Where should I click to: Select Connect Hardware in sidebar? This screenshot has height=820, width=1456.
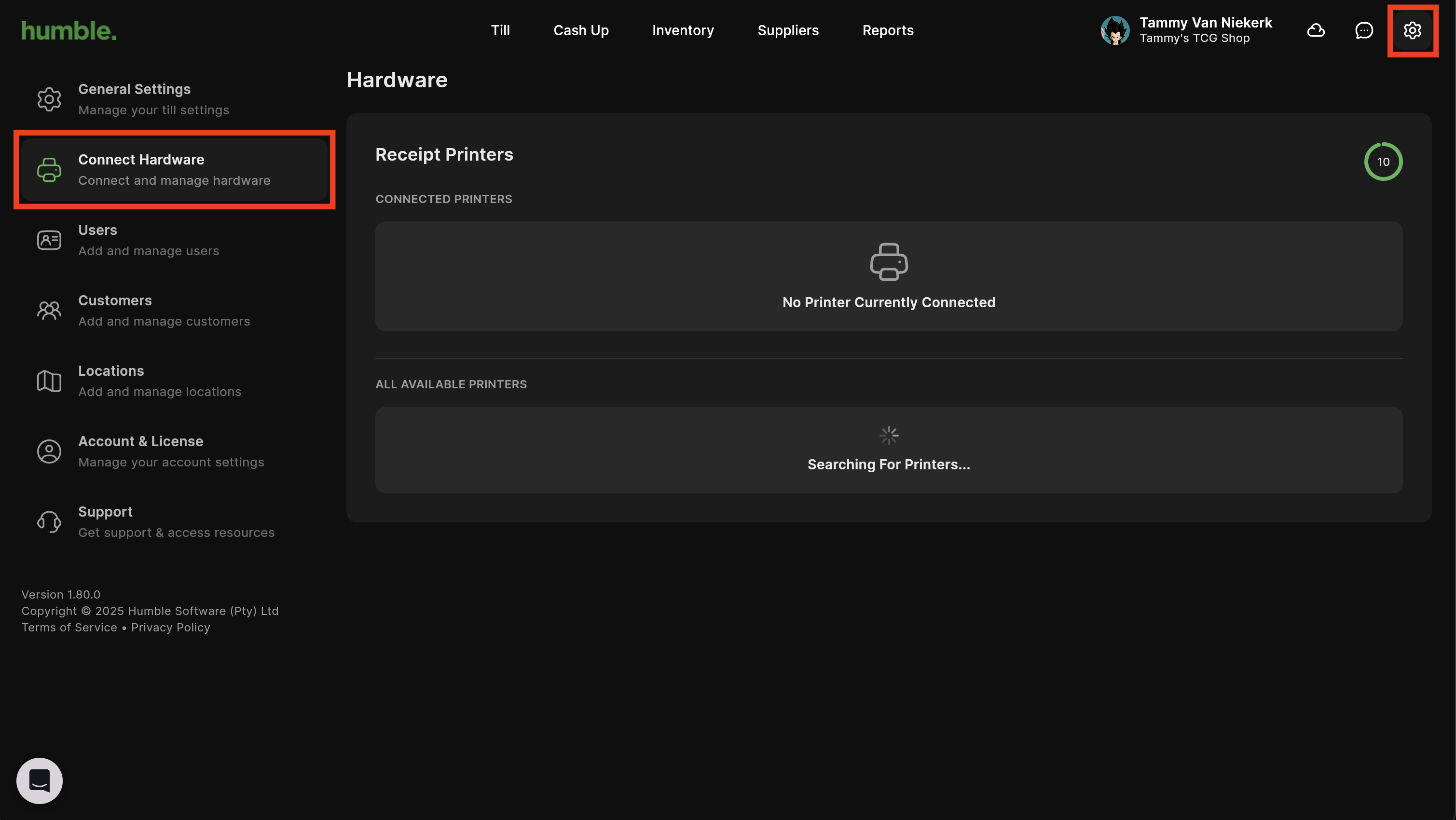coord(174,169)
